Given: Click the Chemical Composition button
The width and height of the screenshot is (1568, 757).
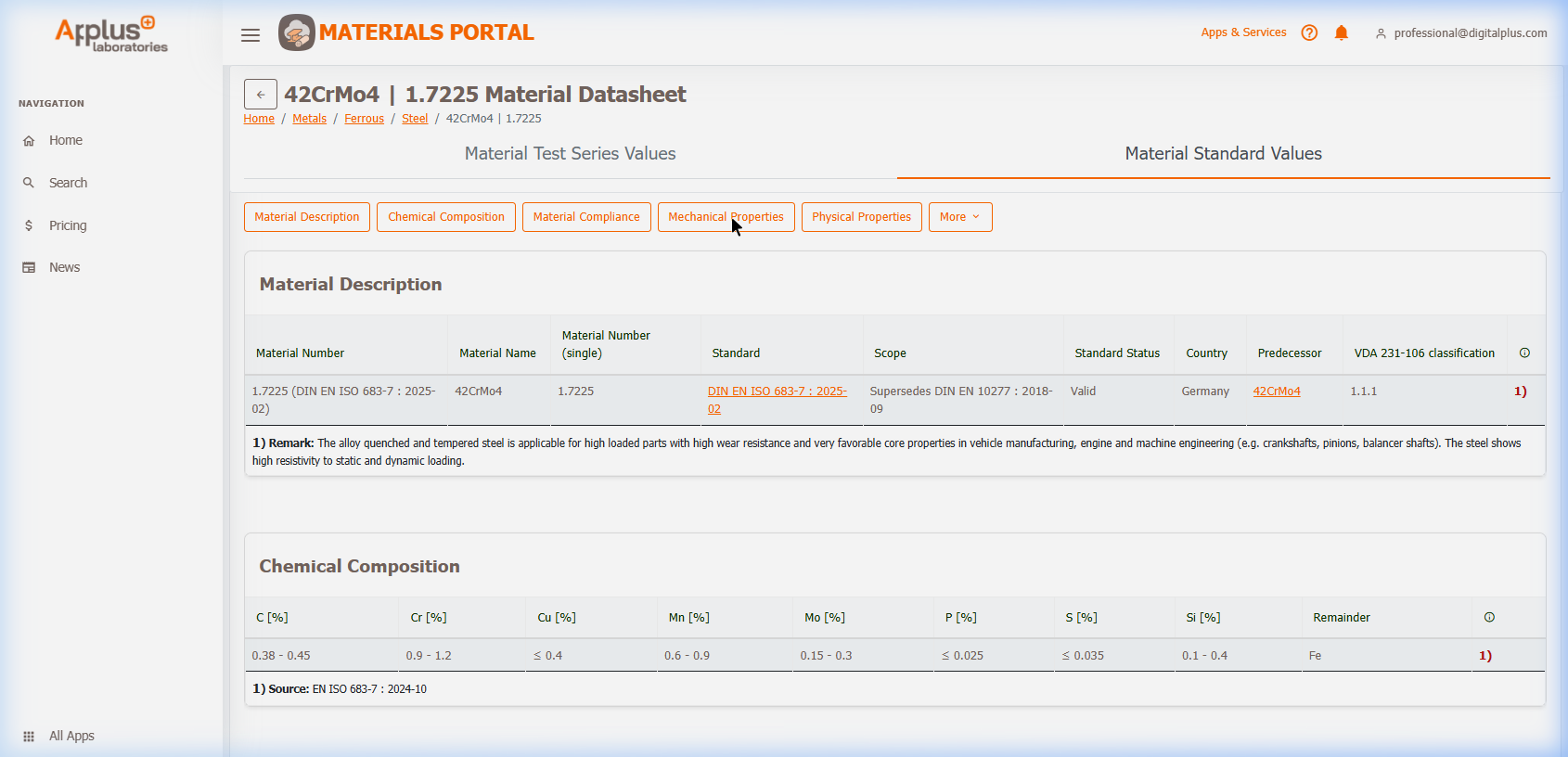Looking at the screenshot, I should 446,217.
